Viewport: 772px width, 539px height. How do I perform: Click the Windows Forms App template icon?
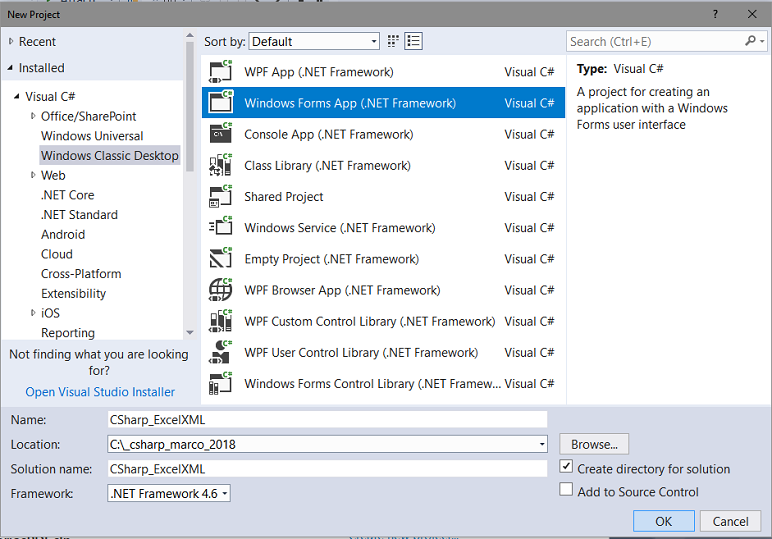click(x=220, y=102)
